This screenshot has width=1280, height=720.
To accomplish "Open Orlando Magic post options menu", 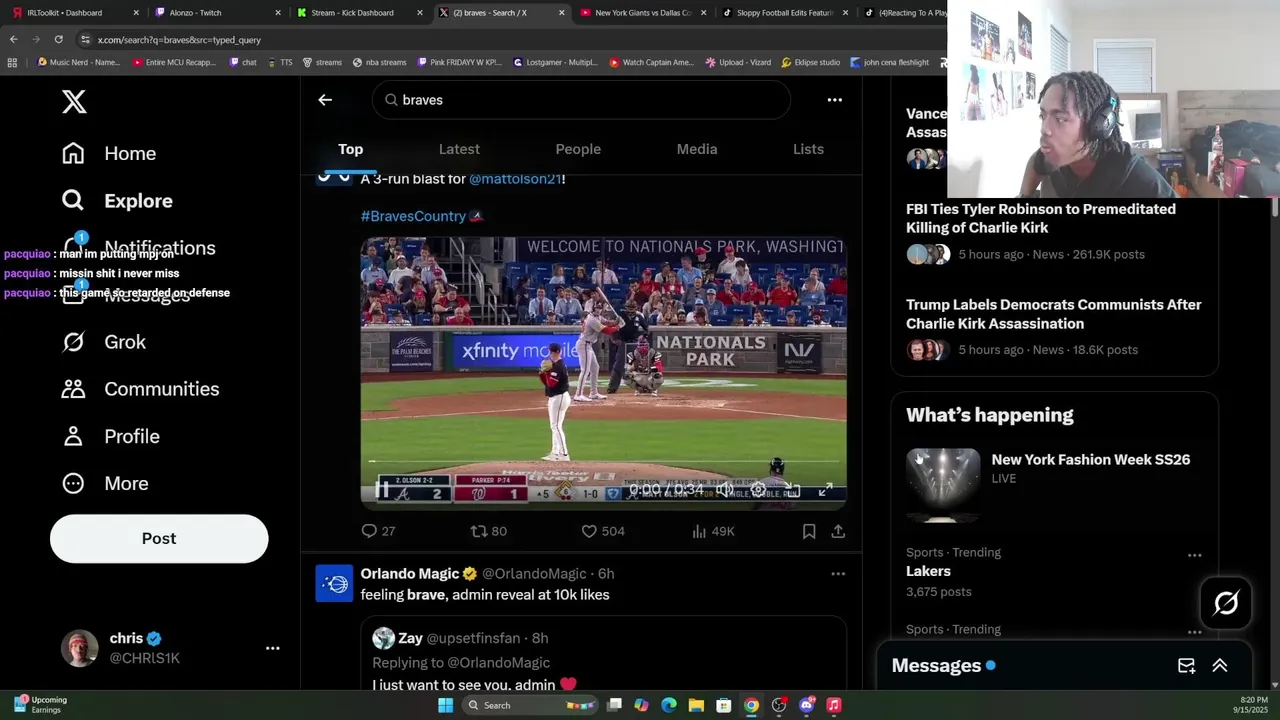I will [x=838, y=574].
